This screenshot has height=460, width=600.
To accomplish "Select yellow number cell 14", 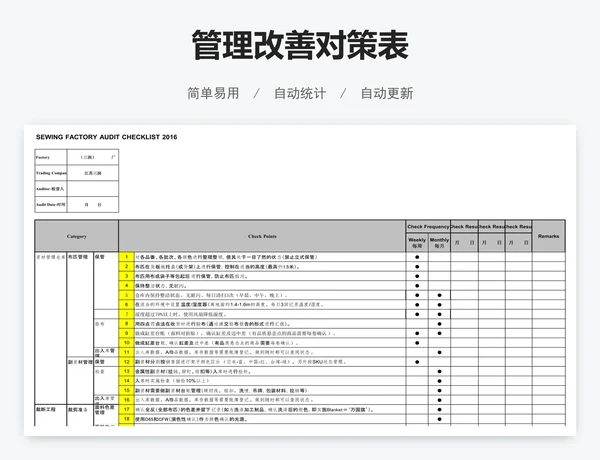I will tap(127, 381).
